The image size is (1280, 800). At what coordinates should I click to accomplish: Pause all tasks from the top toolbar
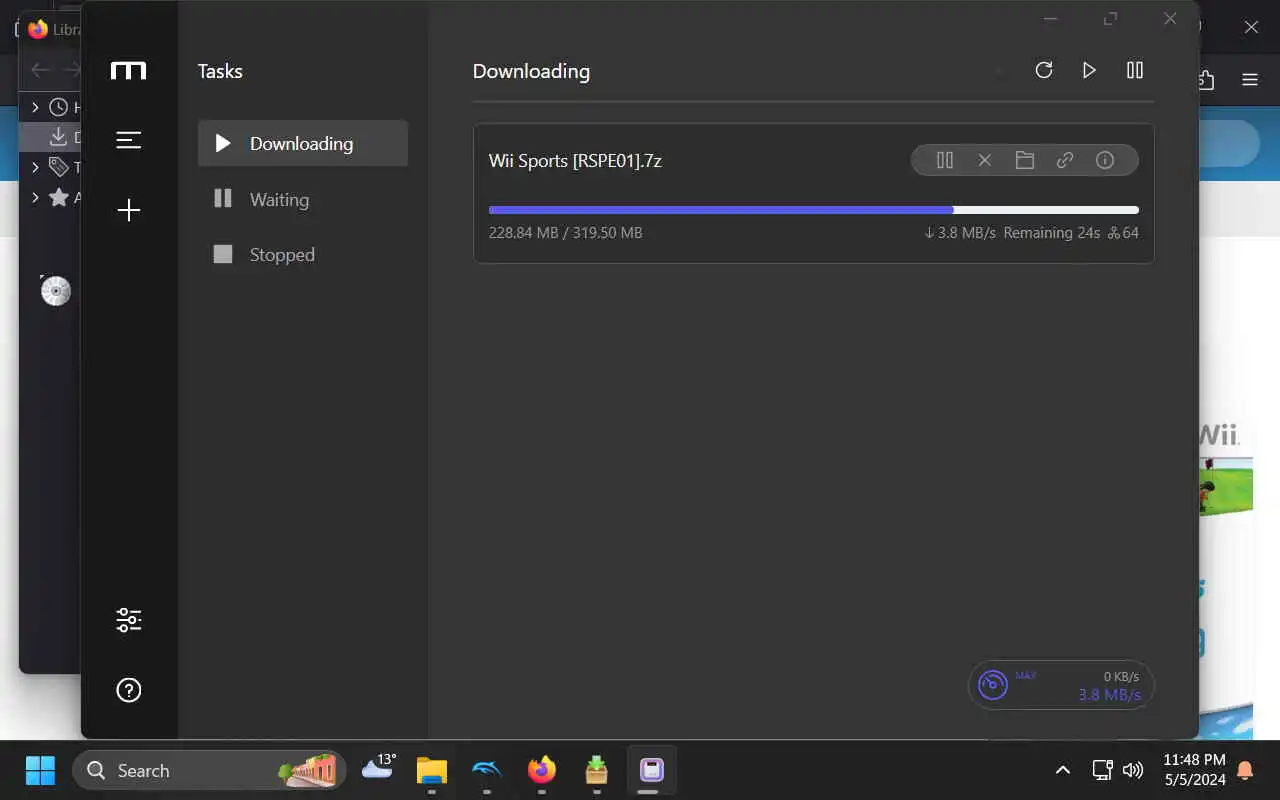[1135, 70]
